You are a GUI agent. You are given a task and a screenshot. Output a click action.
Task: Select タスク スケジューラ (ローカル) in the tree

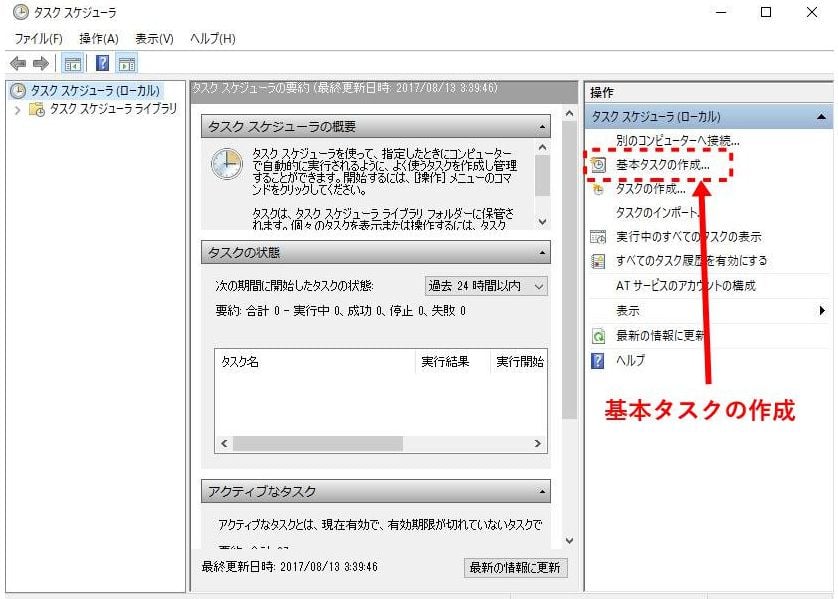coord(94,91)
